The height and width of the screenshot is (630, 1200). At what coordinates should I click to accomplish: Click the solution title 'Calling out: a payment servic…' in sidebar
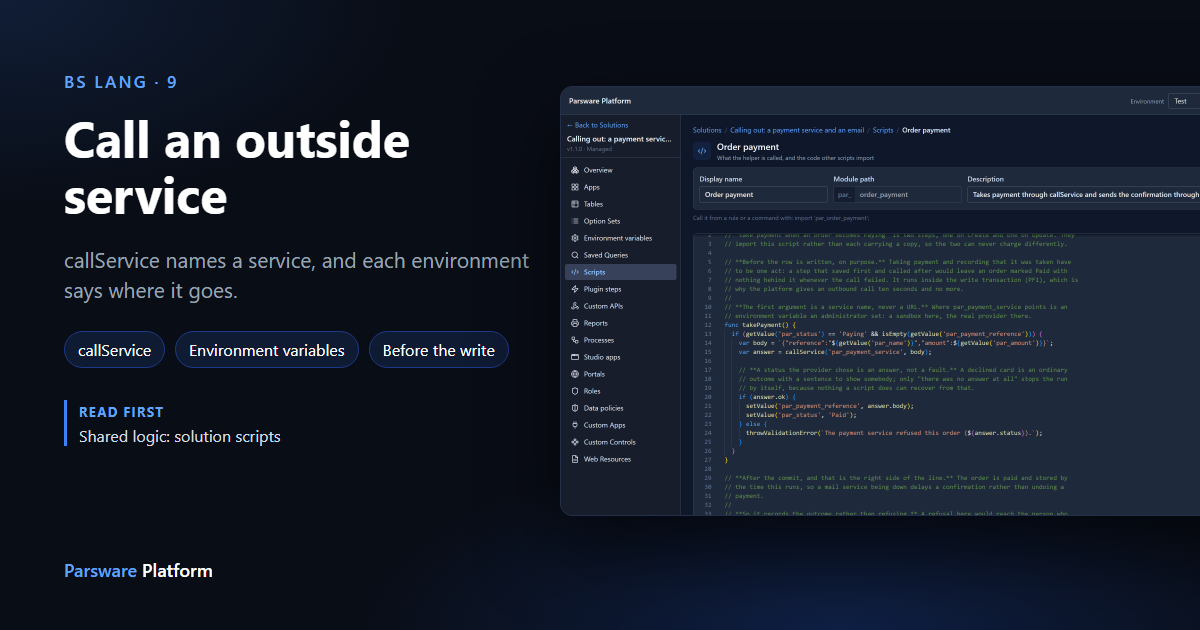tap(619, 139)
